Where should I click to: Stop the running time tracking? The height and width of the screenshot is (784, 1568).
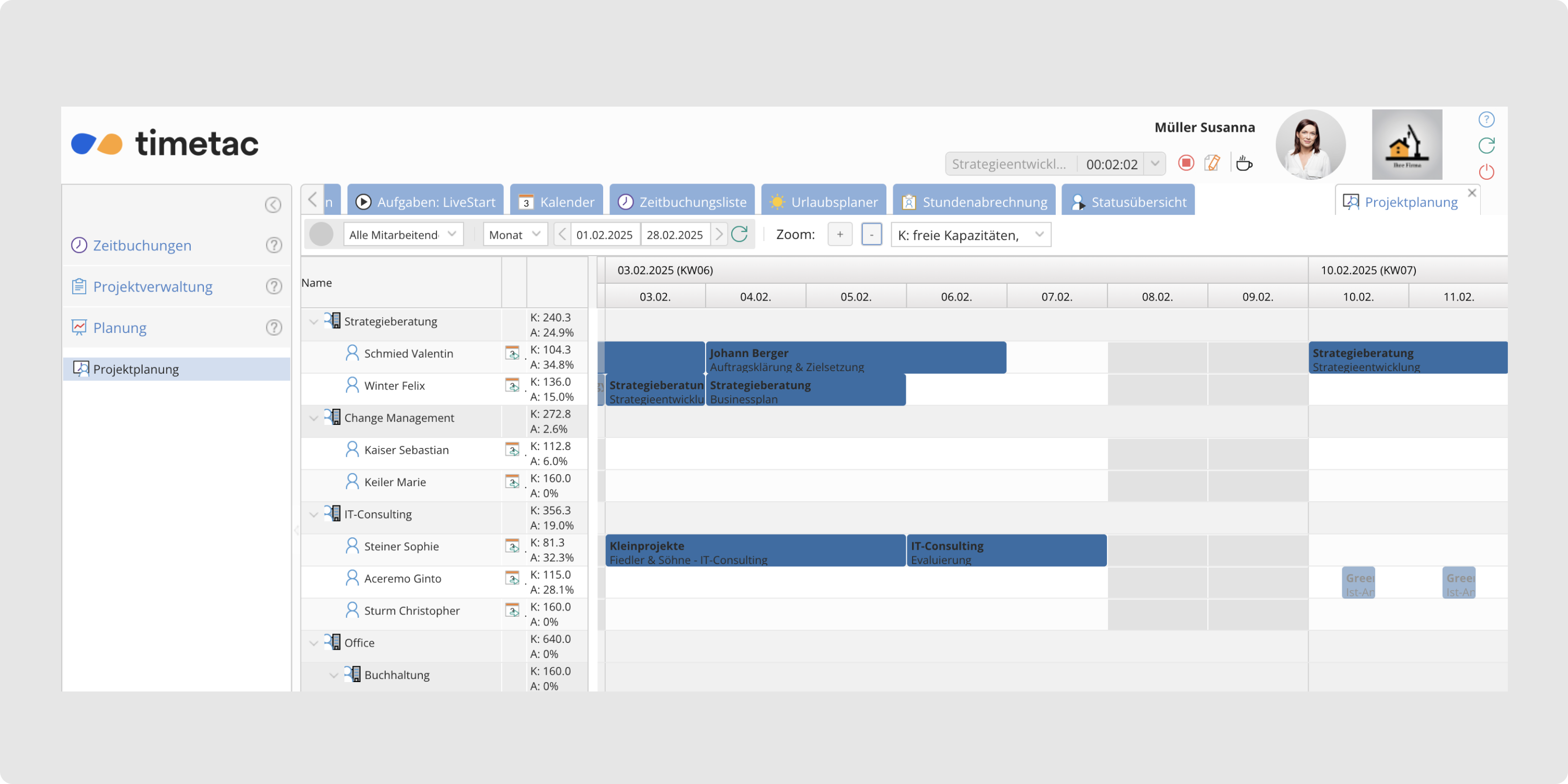(x=1185, y=163)
